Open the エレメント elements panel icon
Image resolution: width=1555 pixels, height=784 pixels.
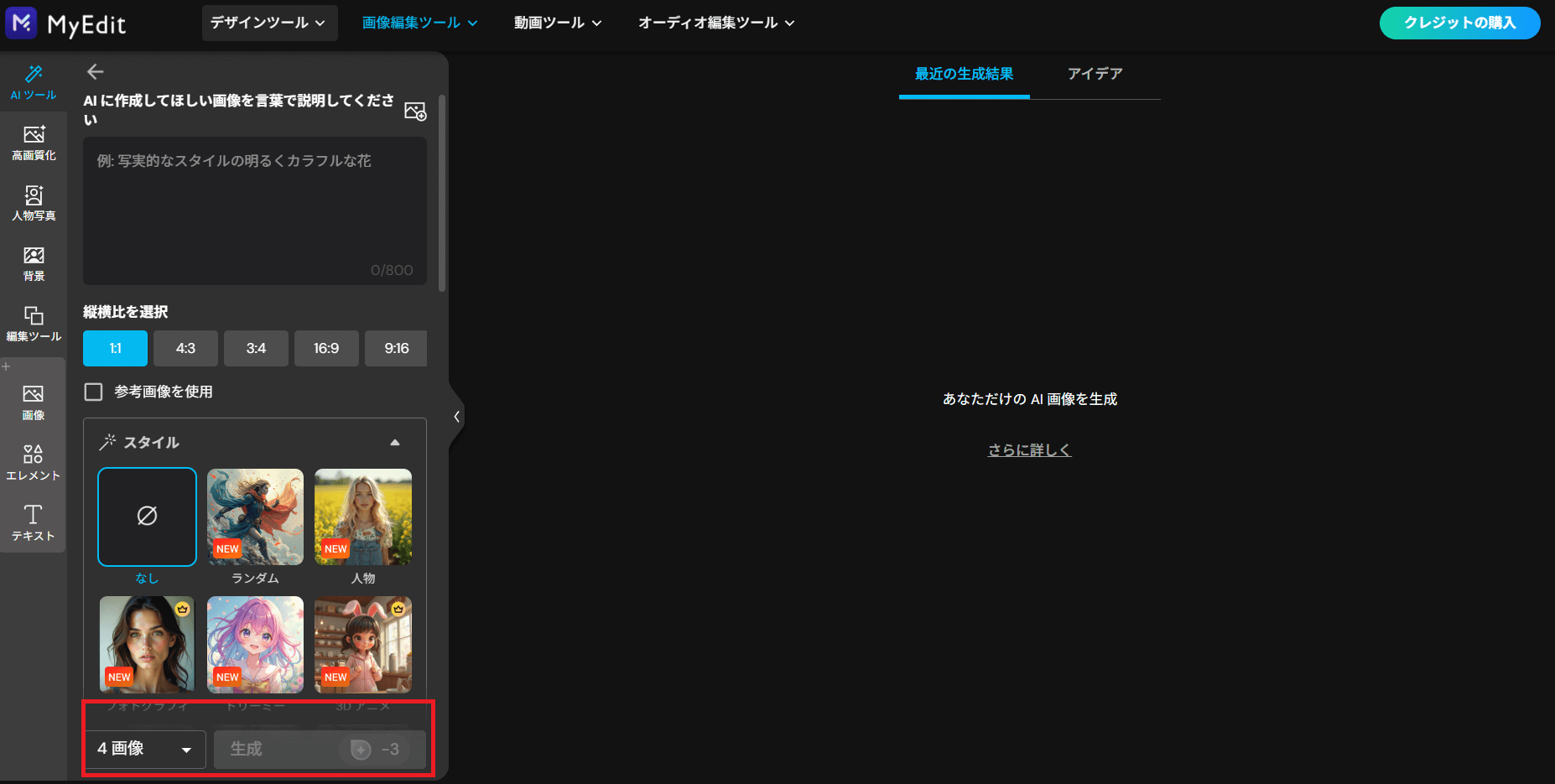[34, 463]
